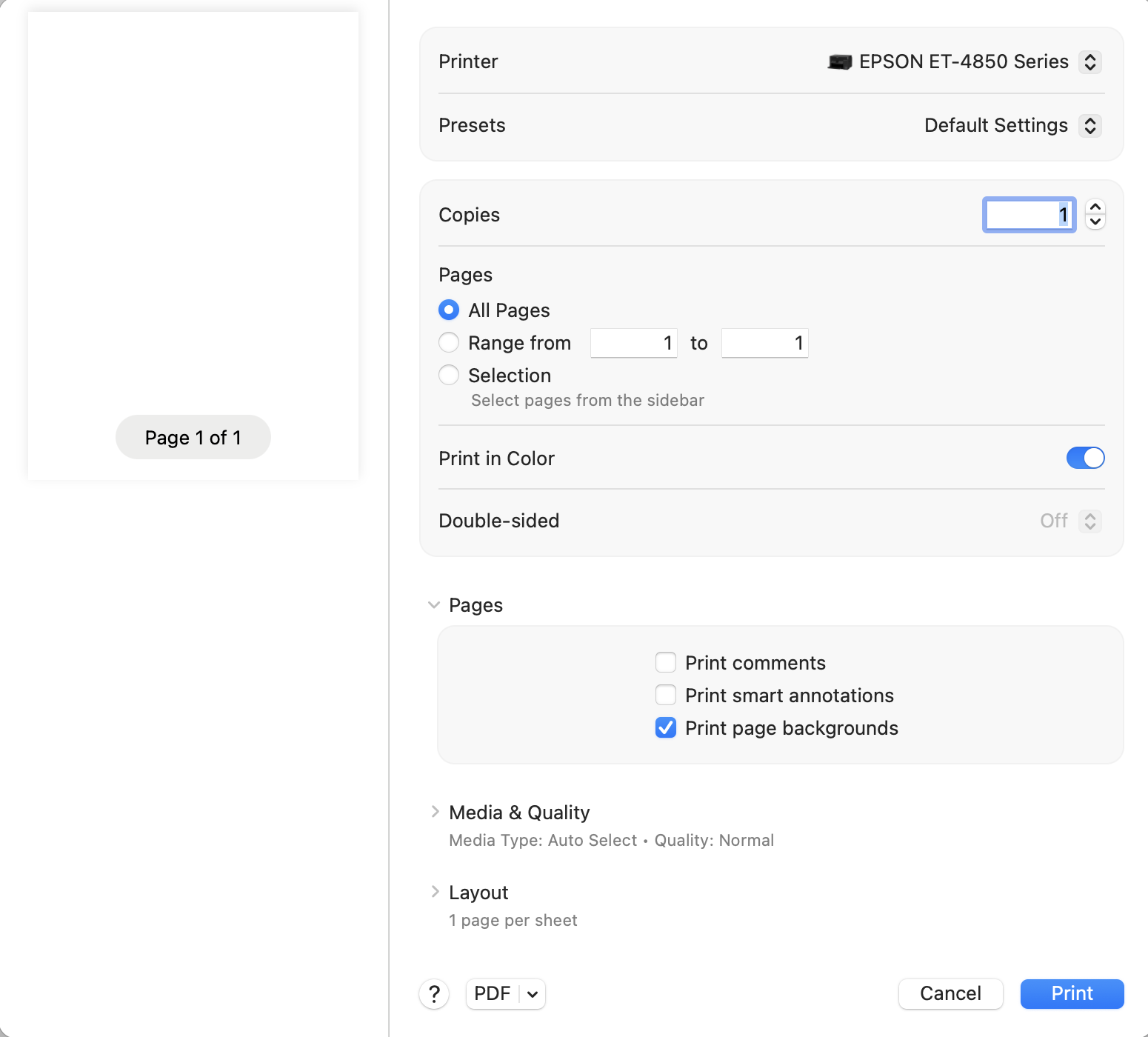1148x1037 pixels.
Task: Uncheck Print page backgrounds
Action: click(x=666, y=727)
